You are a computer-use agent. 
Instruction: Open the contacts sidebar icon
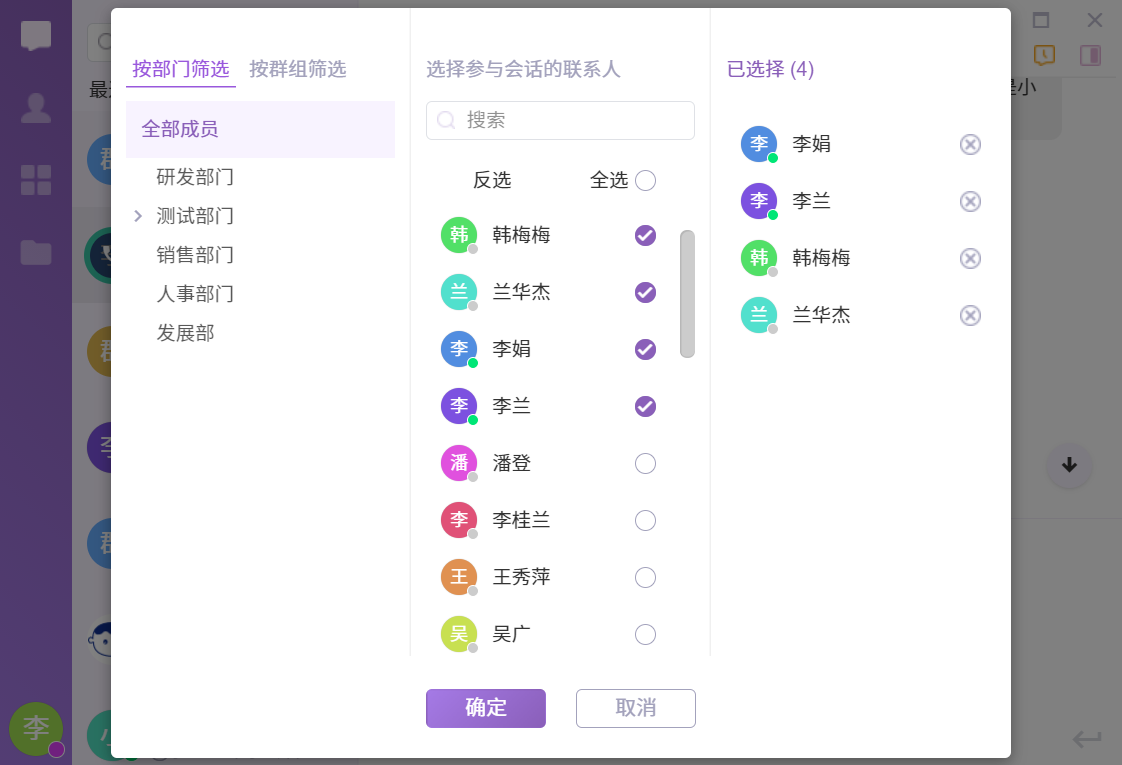coord(36,108)
